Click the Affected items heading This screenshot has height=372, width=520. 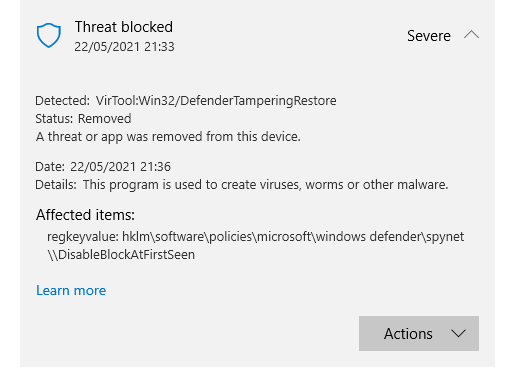click(85, 215)
